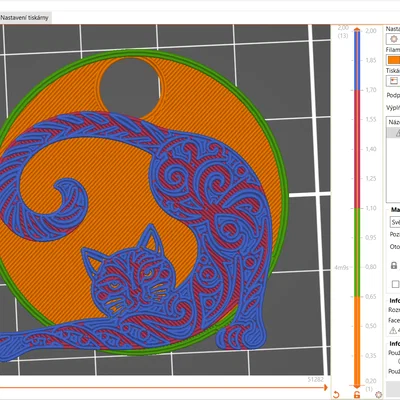Viewport: 400px width, 400px height.
Task: Click the grey button at sidebar bottom
Action: pyautogui.click(x=393, y=389)
